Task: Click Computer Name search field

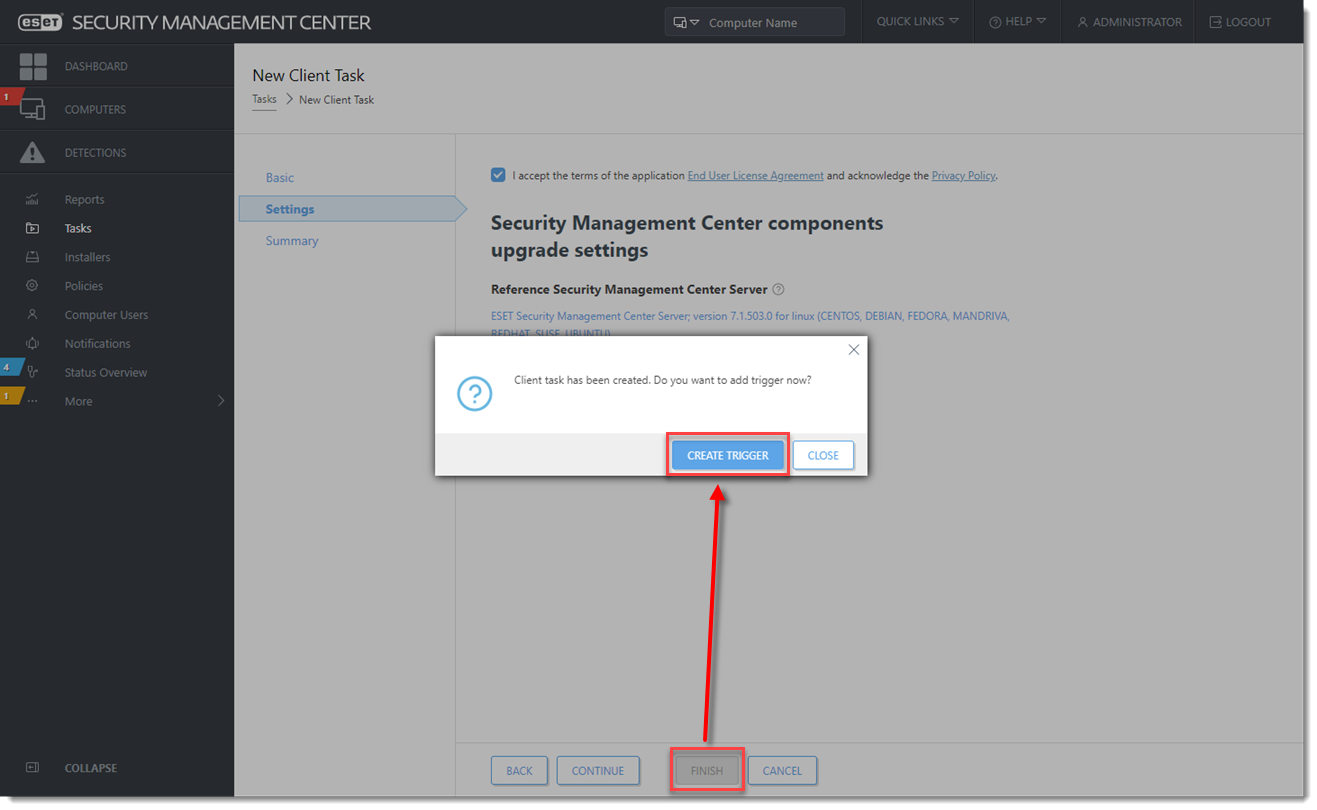Action: click(x=771, y=22)
